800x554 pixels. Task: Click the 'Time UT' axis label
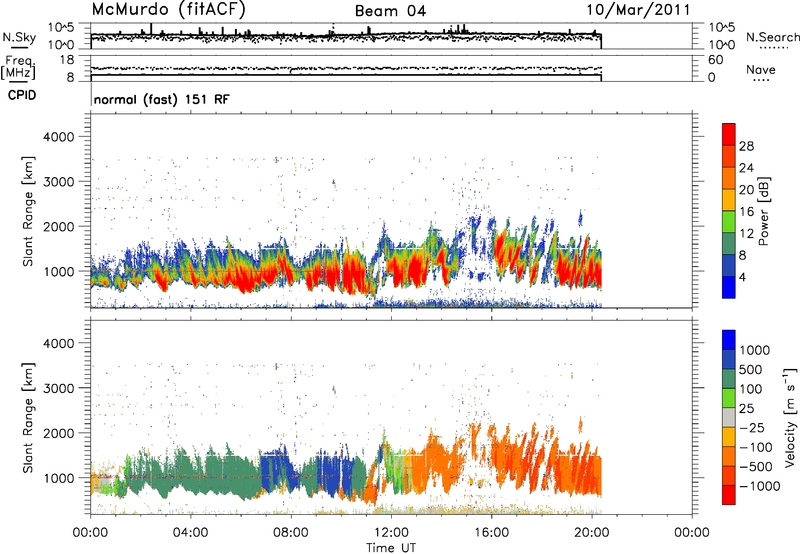(x=391, y=548)
